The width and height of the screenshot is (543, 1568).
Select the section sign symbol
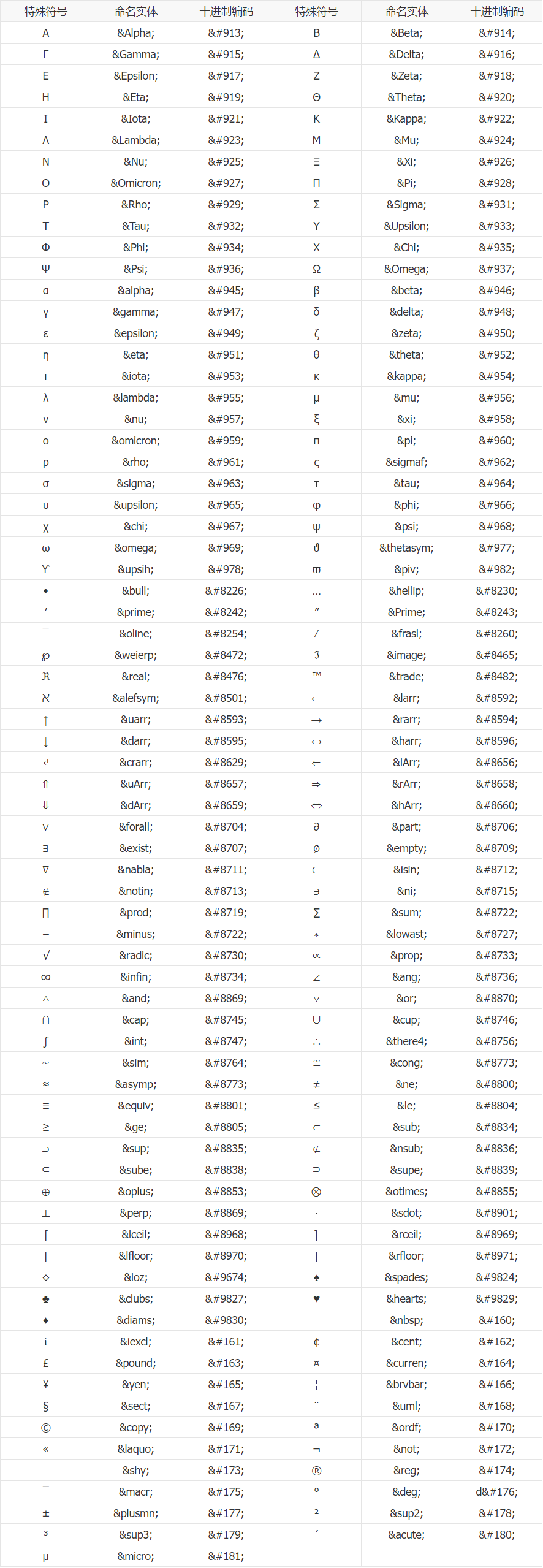tap(45, 1406)
